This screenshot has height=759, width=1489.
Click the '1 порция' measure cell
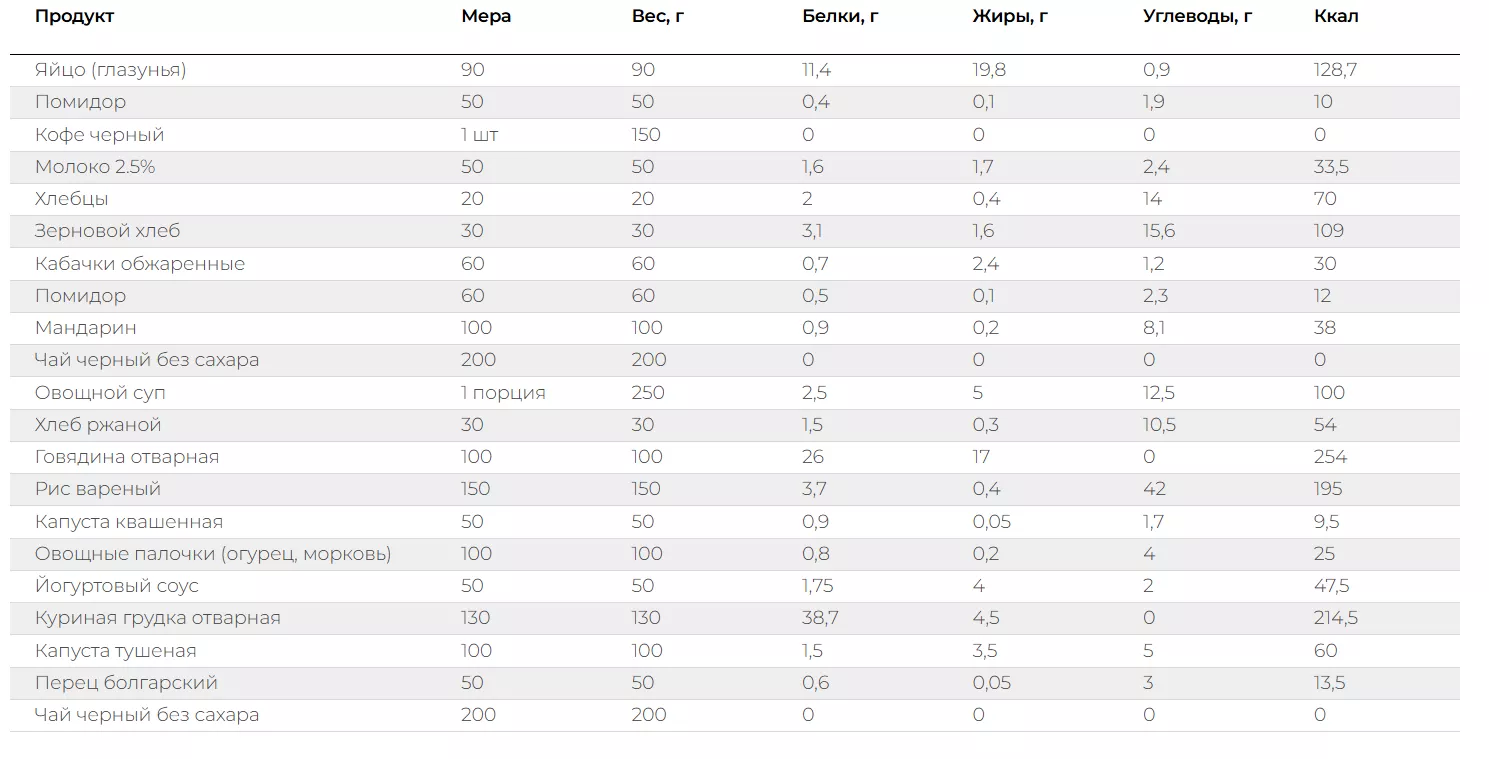coord(503,393)
